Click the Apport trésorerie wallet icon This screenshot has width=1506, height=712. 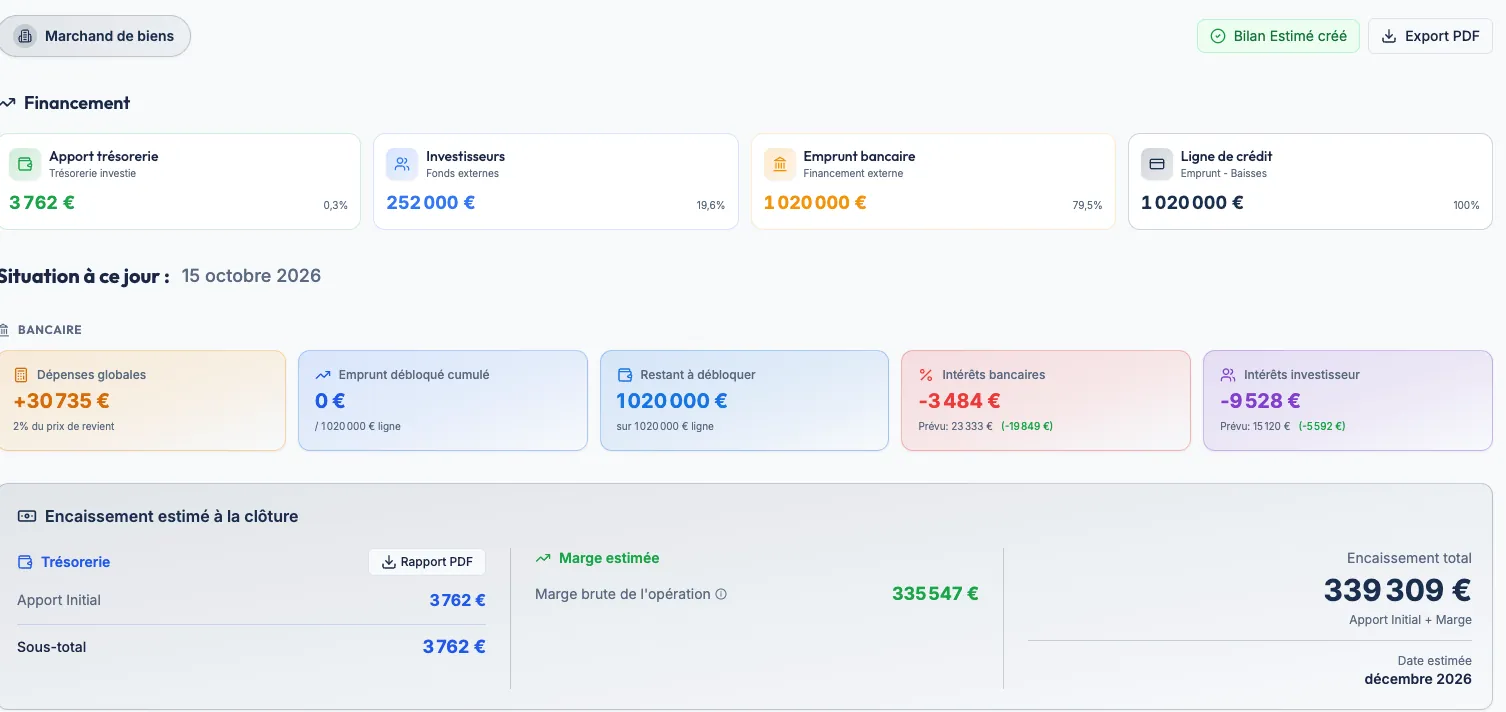point(25,164)
